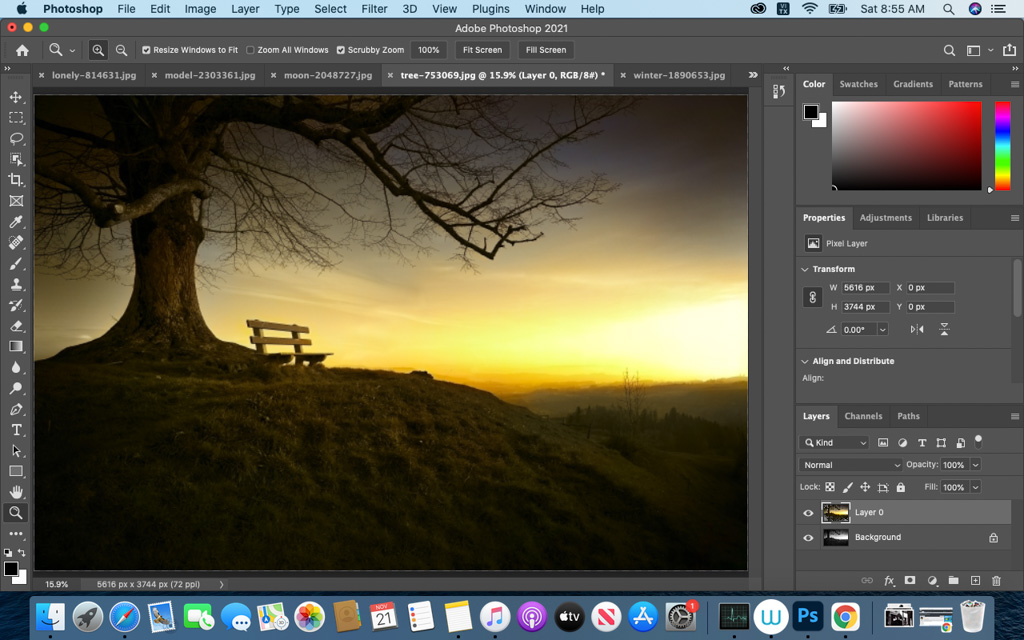Select the Horizontal Type tool
This screenshot has width=1024, height=640.
(x=16, y=430)
